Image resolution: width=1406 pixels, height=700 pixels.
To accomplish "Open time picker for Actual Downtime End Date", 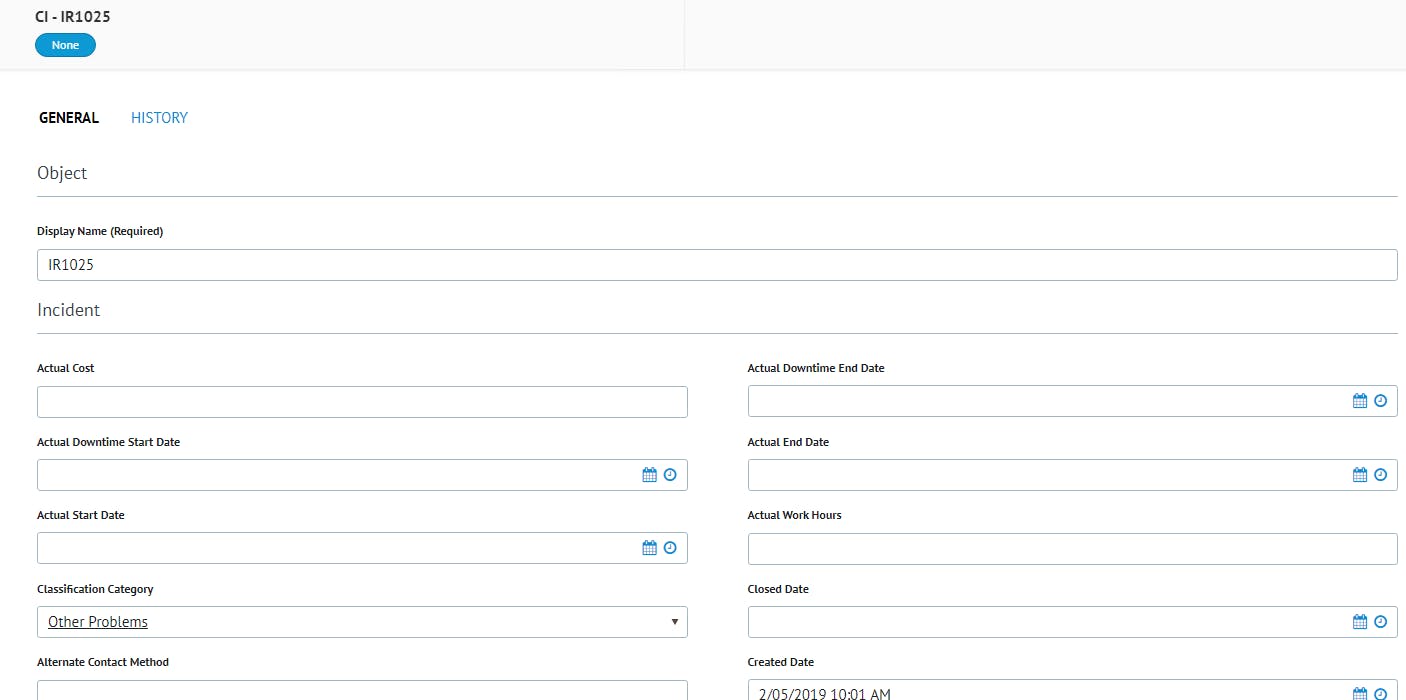I will 1380,401.
